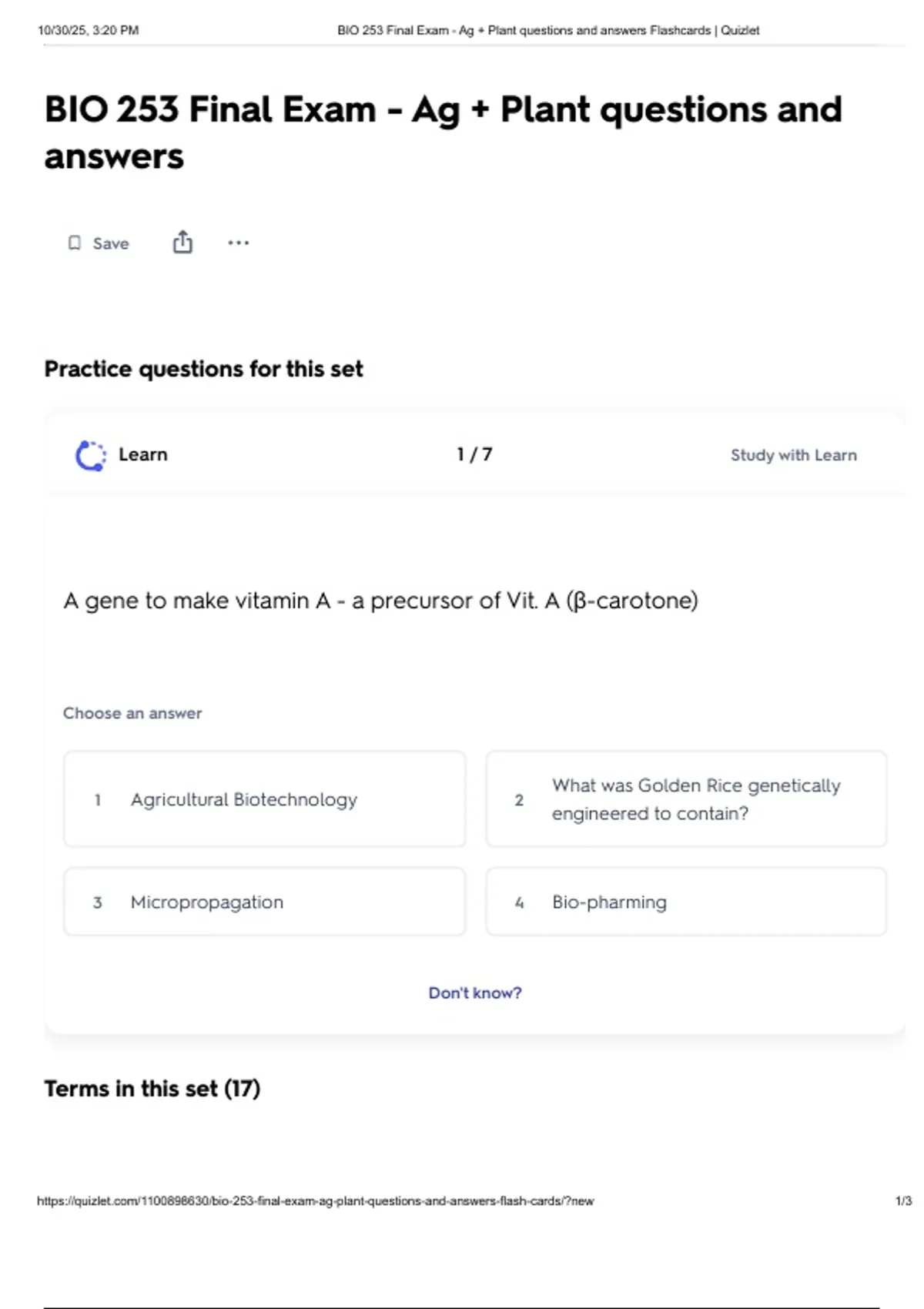Choose the Micropropagation answer

(x=265, y=902)
